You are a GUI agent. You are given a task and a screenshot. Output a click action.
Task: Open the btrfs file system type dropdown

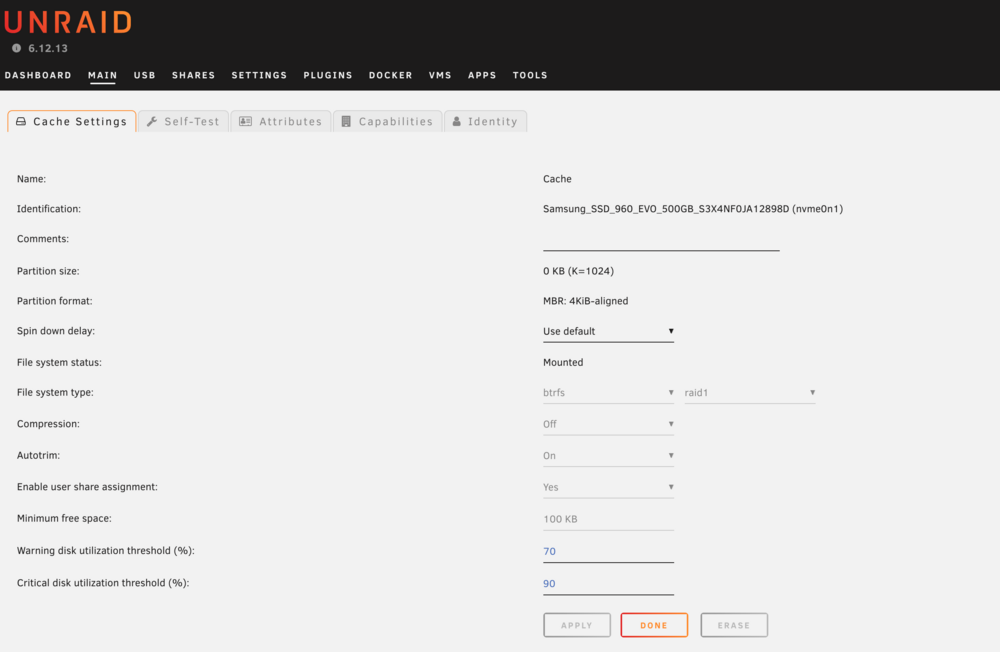608,393
